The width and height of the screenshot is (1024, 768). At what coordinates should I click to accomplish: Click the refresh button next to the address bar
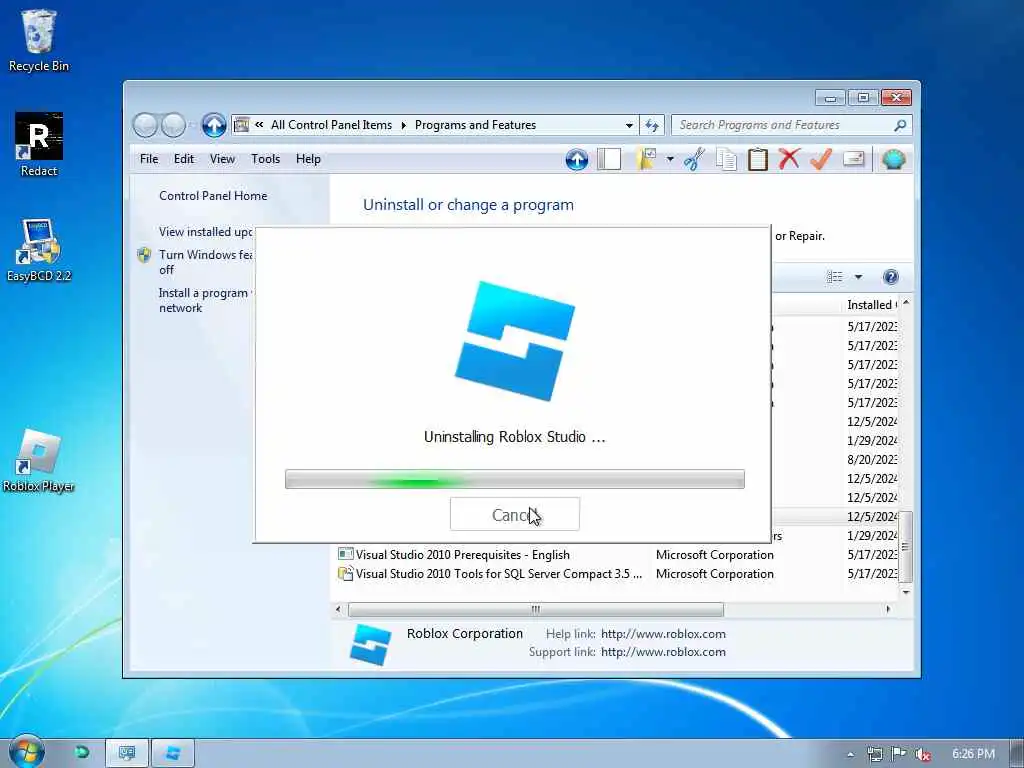[652, 125]
